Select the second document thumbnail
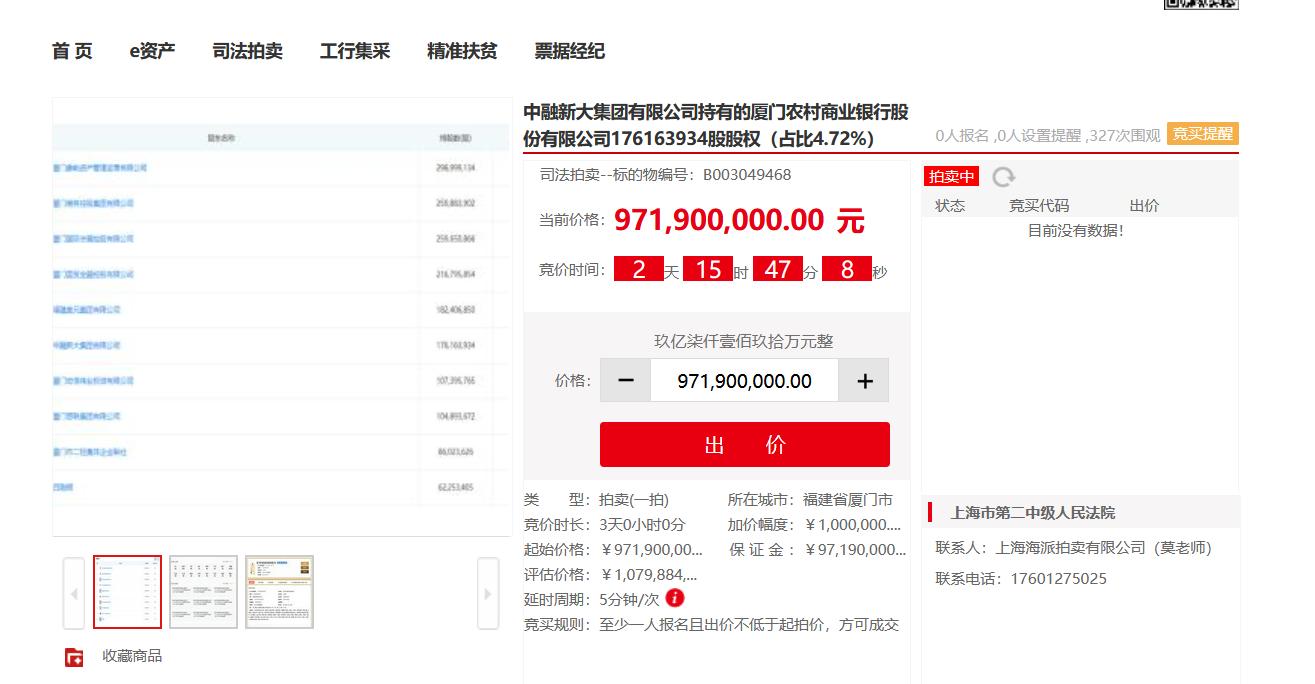This screenshot has height=684, width=1315. (203, 592)
